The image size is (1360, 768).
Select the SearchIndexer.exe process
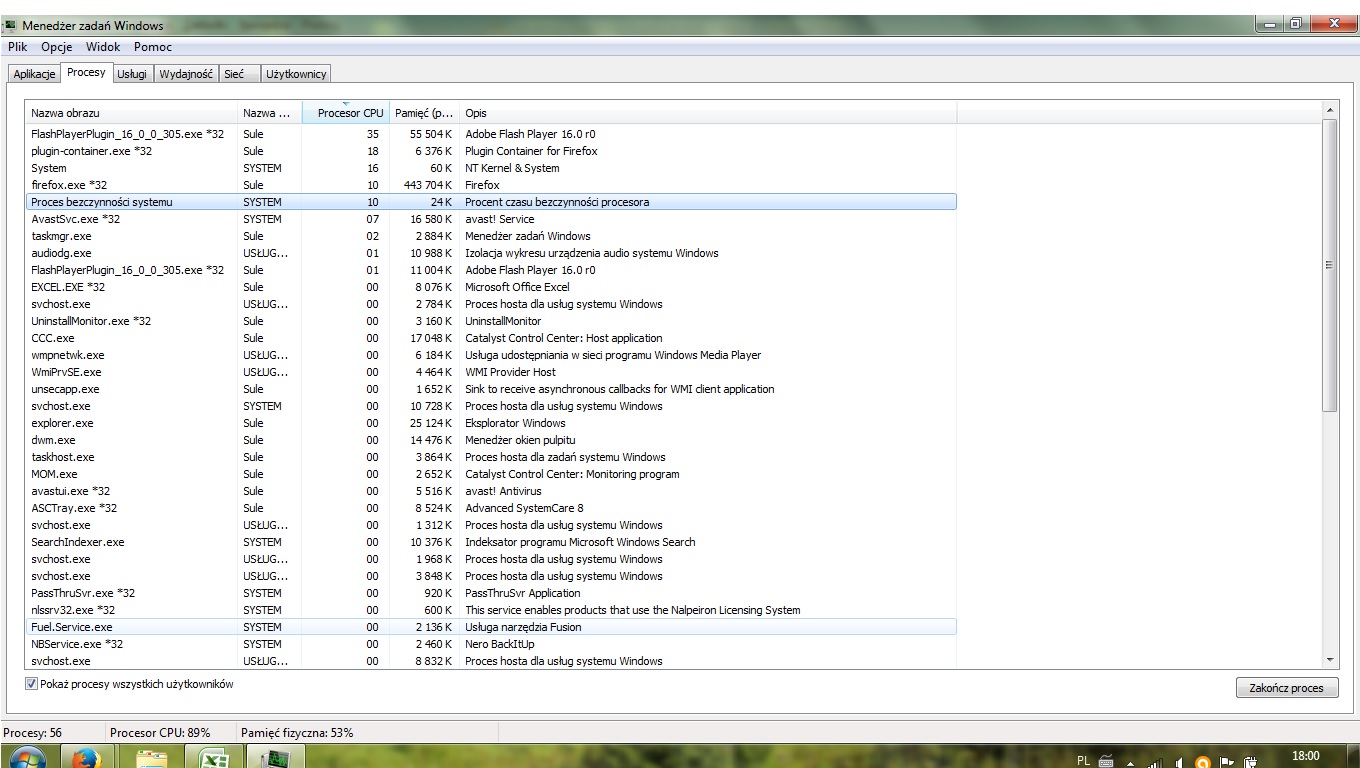491,542
